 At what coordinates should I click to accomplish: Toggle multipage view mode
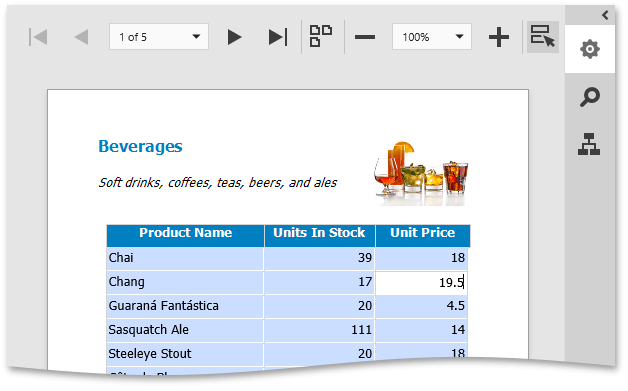click(x=321, y=36)
